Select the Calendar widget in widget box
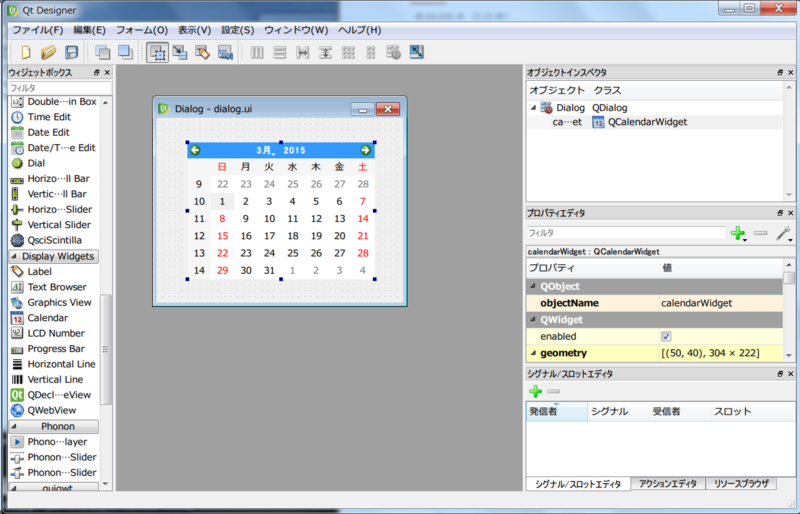This screenshot has width=800, height=514. 47,318
